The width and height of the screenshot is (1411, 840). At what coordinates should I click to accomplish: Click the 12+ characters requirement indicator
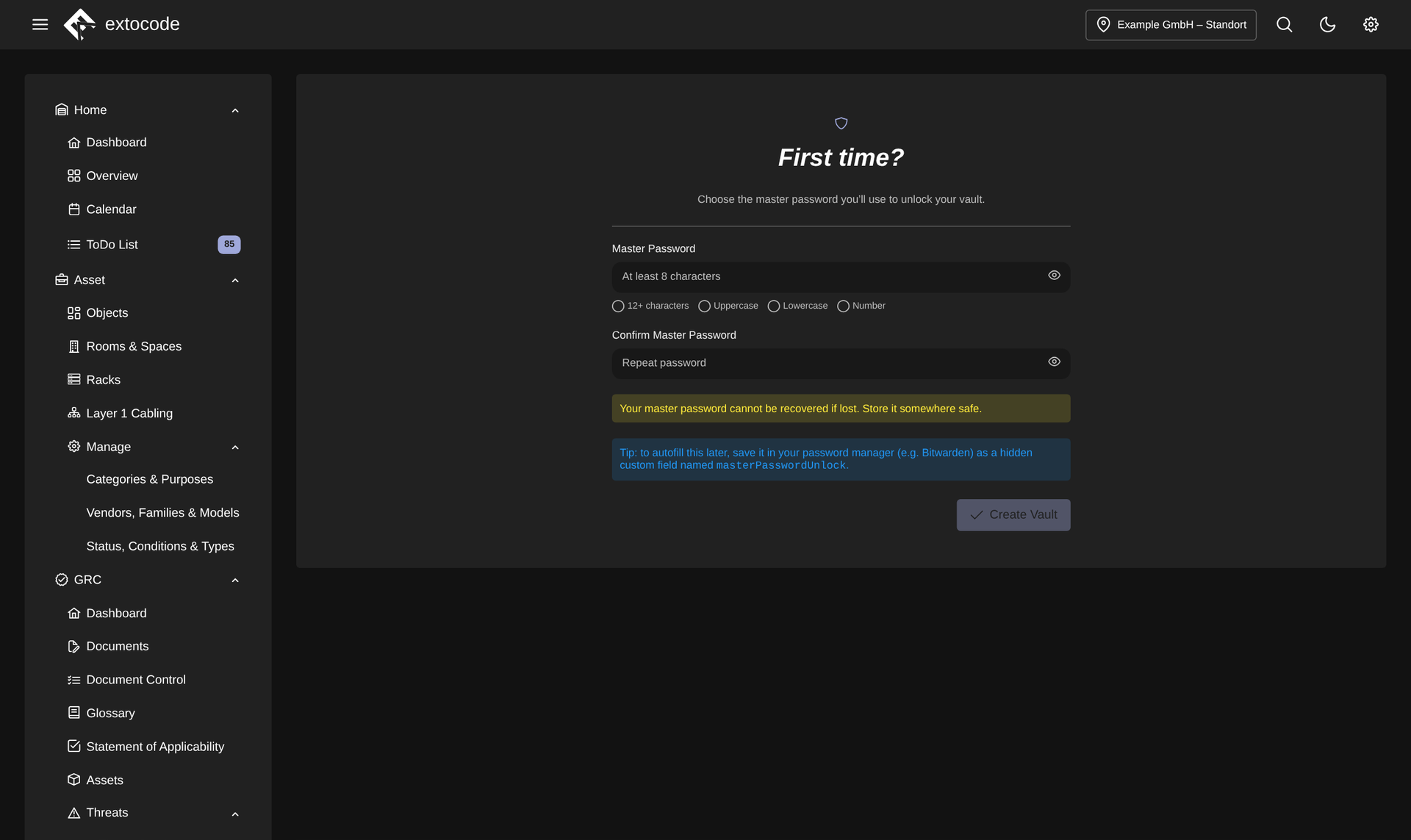(x=650, y=306)
